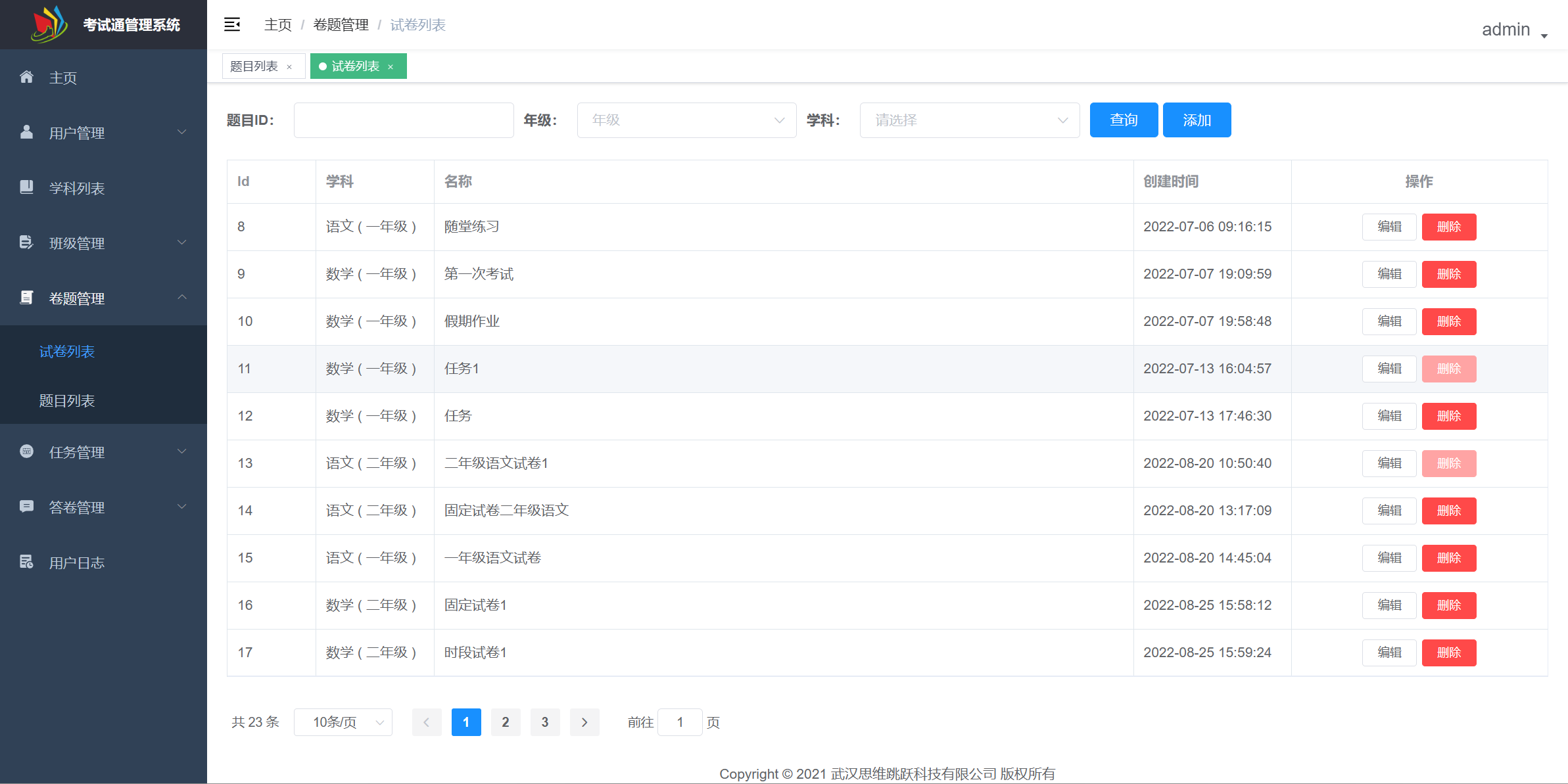Delete the 固定试卷二年级语文 paper
This screenshot has width=1568, height=784.
(1449, 511)
